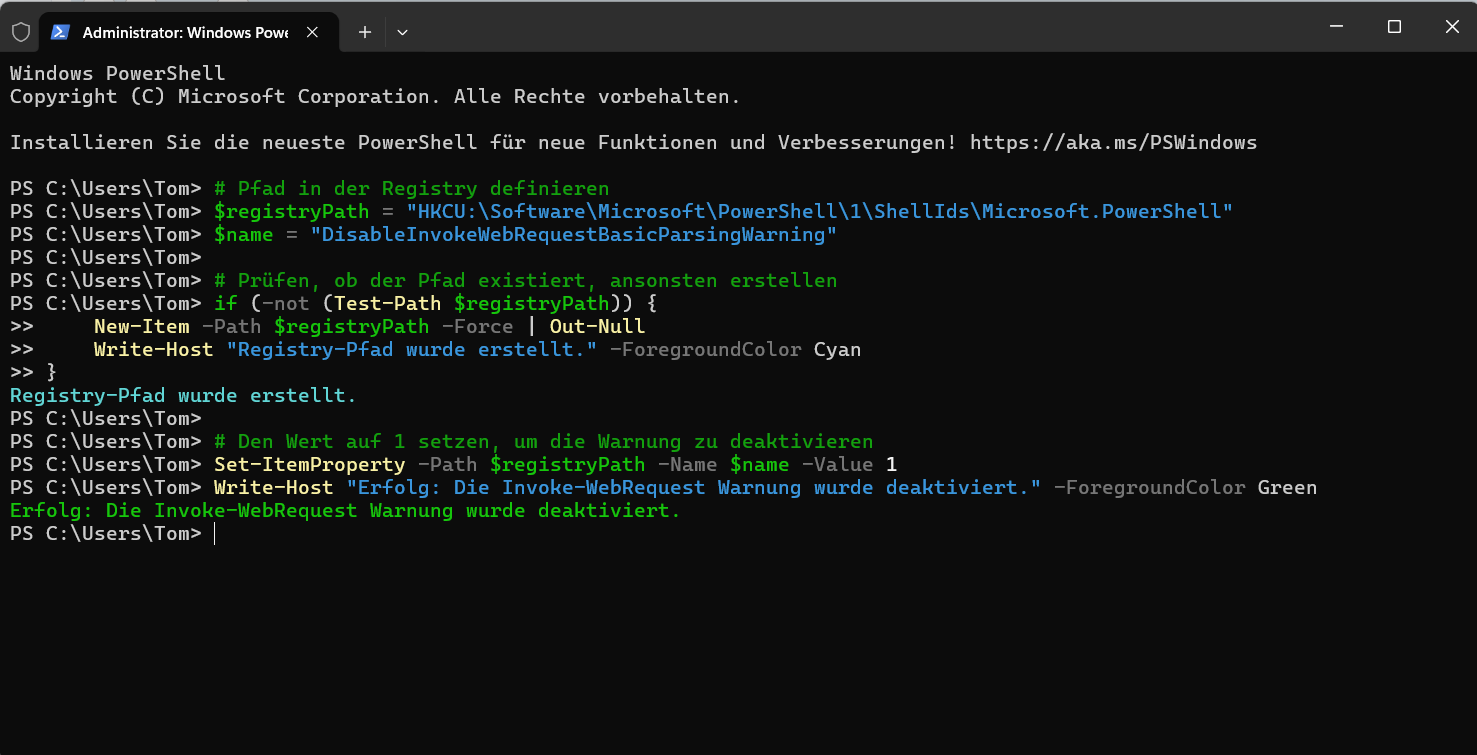The width and height of the screenshot is (1477, 755).
Task: Open the https://aka.ms/PSWindows link
Action: pos(1113,142)
